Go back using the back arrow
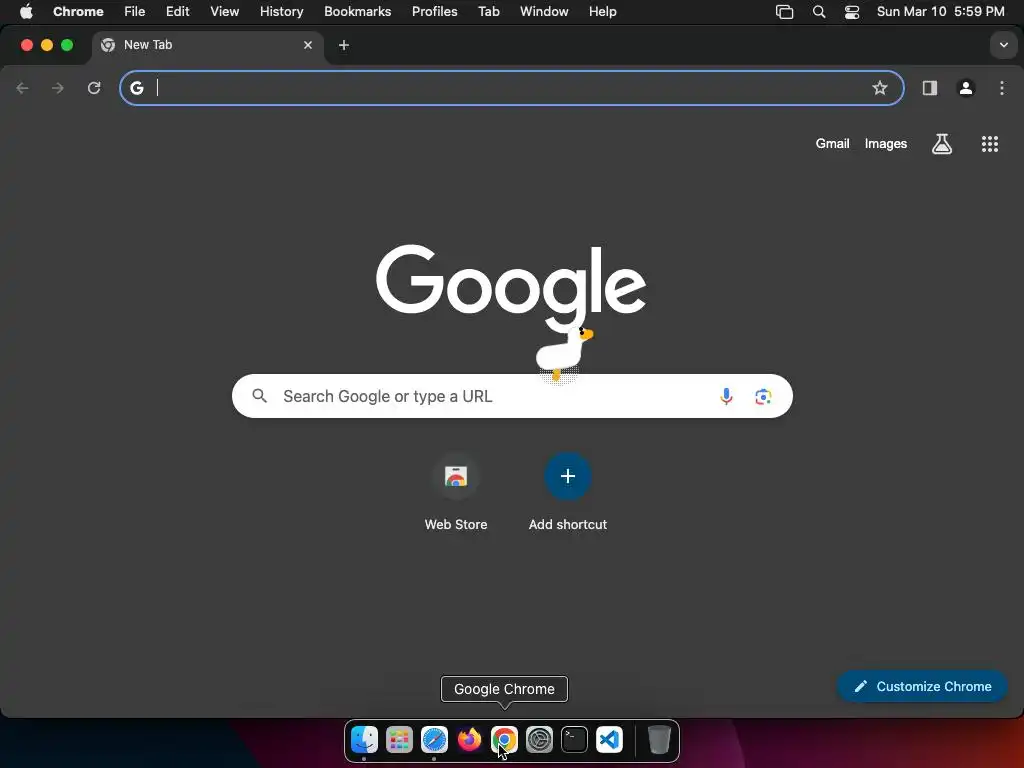 (x=22, y=88)
